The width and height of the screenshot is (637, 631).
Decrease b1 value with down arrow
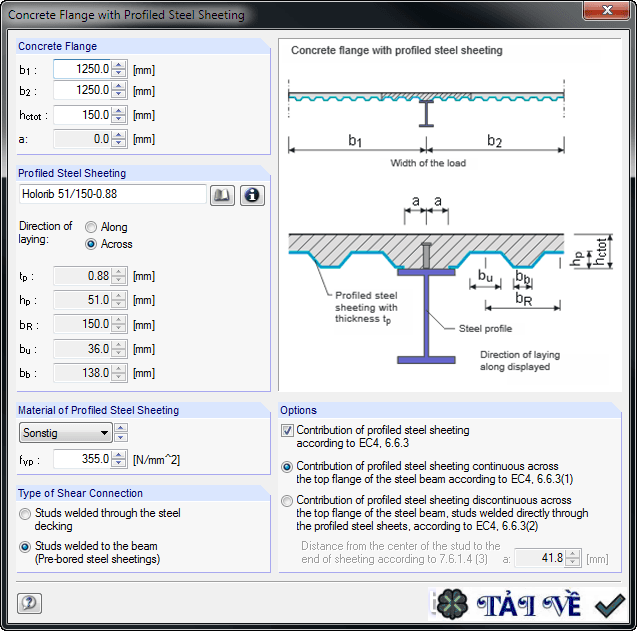[x=118, y=73]
